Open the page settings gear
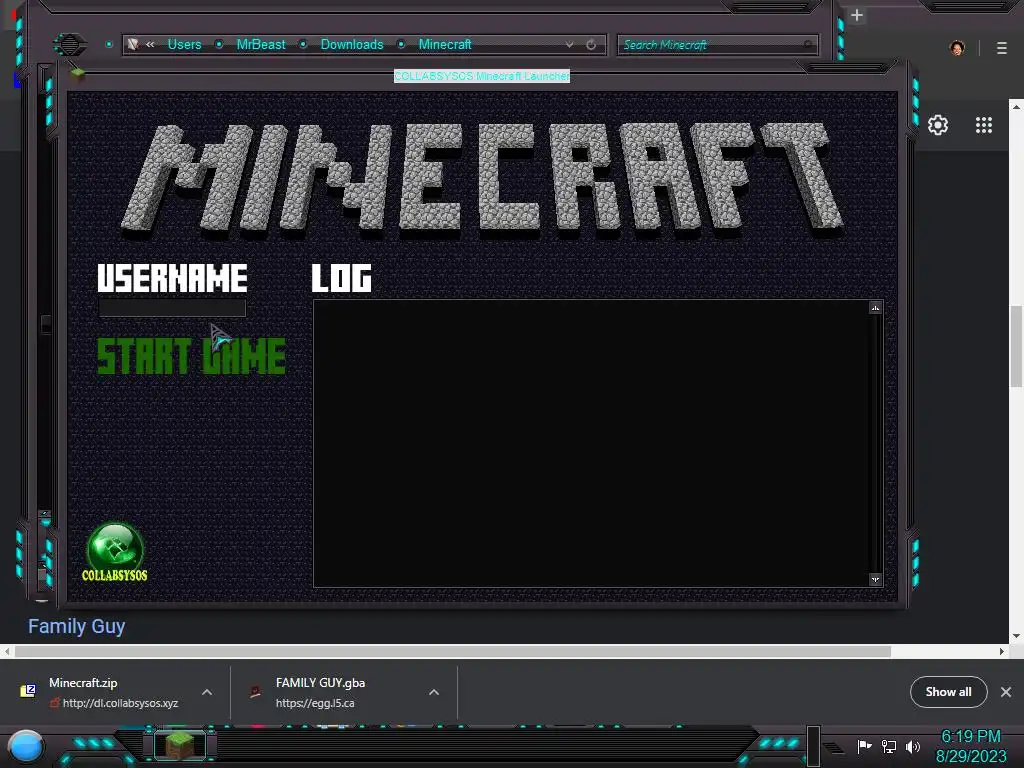The height and width of the screenshot is (768, 1024). pyautogui.click(x=938, y=125)
